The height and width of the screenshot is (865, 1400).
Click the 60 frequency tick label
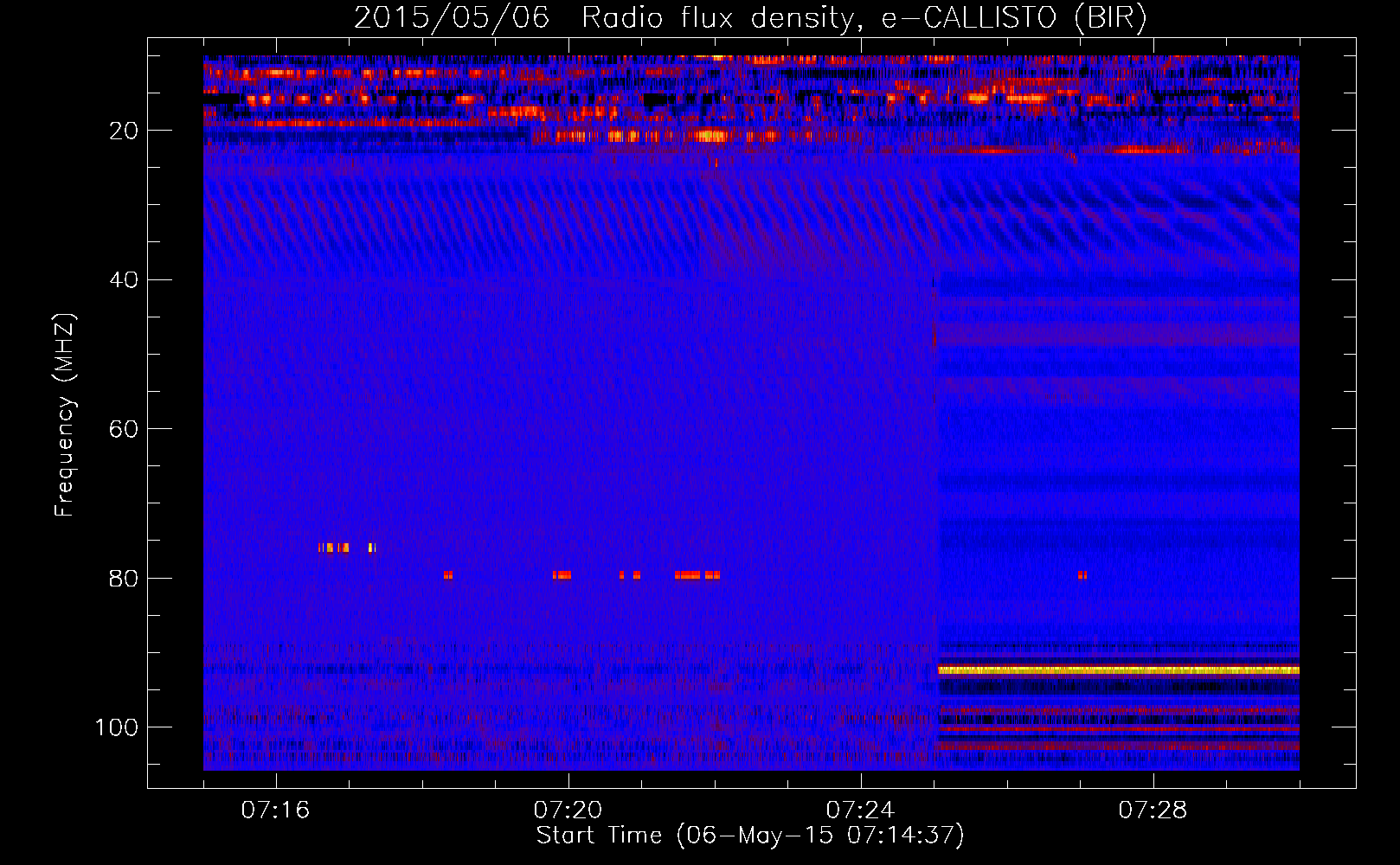coord(124,429)
